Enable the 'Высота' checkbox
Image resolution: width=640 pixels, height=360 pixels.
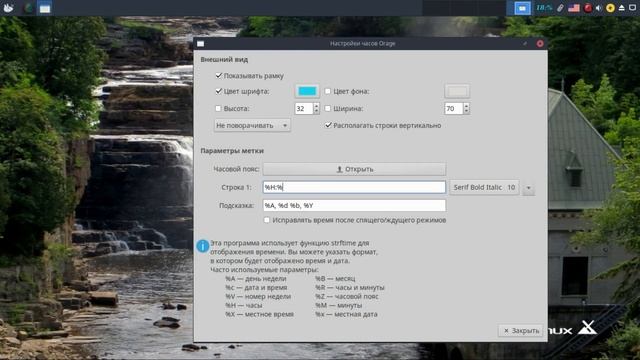(218, 108)
